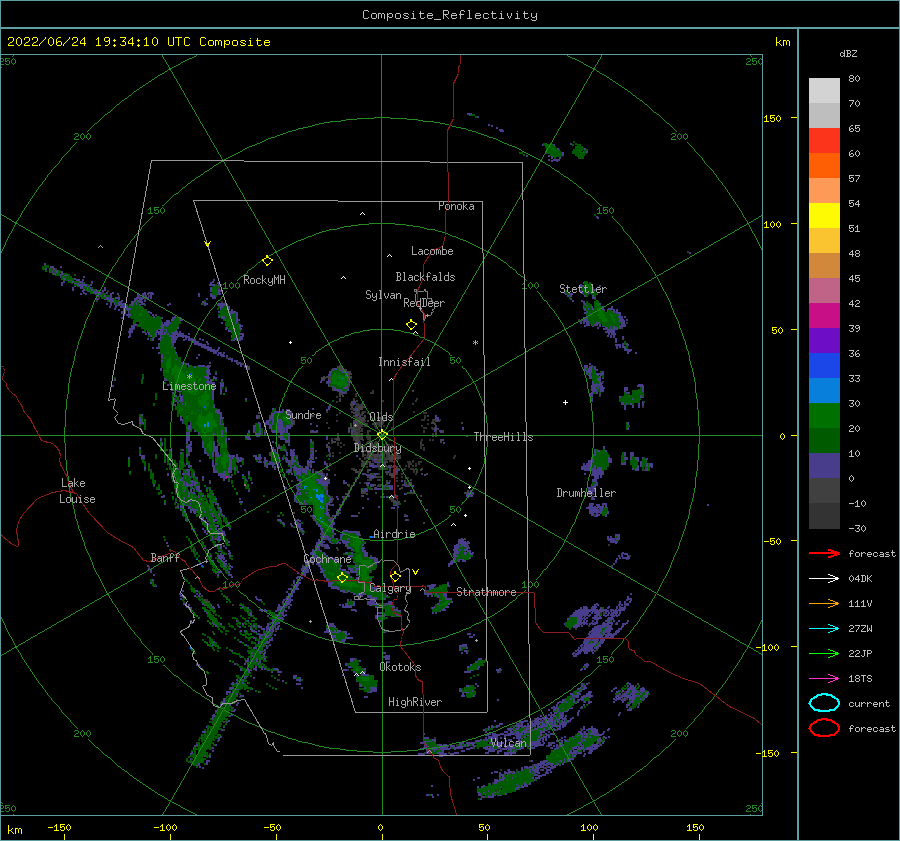Click the orange 111V arrow legend icon
Image resolution: width=900 pixels, height=841 pixels.
click(x=824, y=603)
